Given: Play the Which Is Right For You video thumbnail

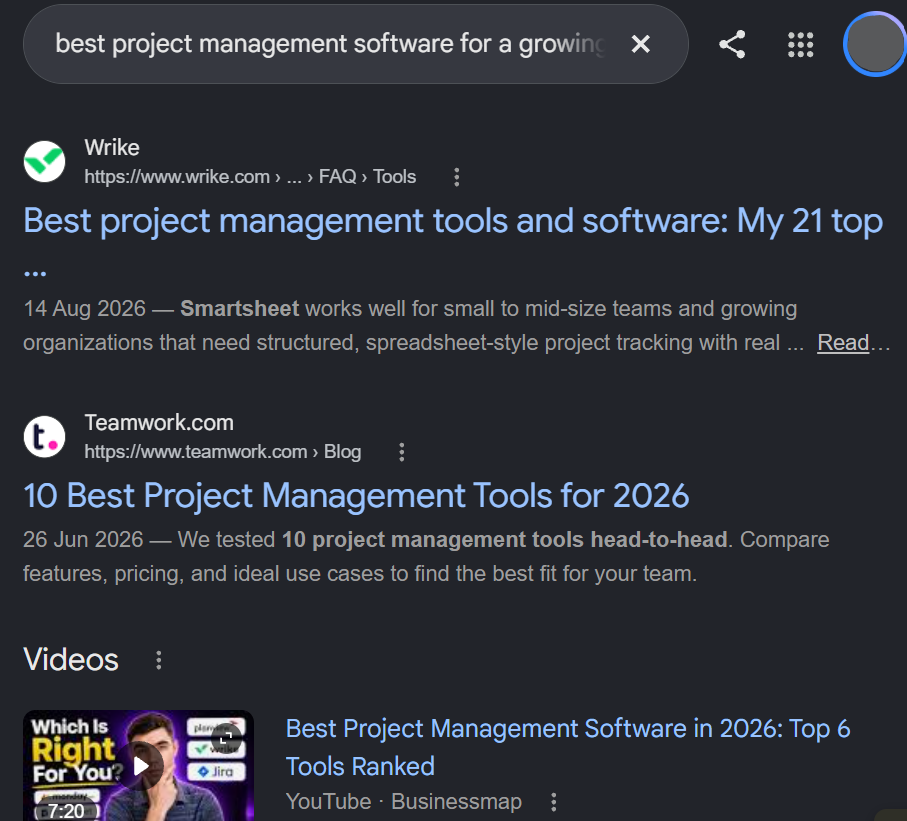Looking at the screenshot, I should coord(138,765).
